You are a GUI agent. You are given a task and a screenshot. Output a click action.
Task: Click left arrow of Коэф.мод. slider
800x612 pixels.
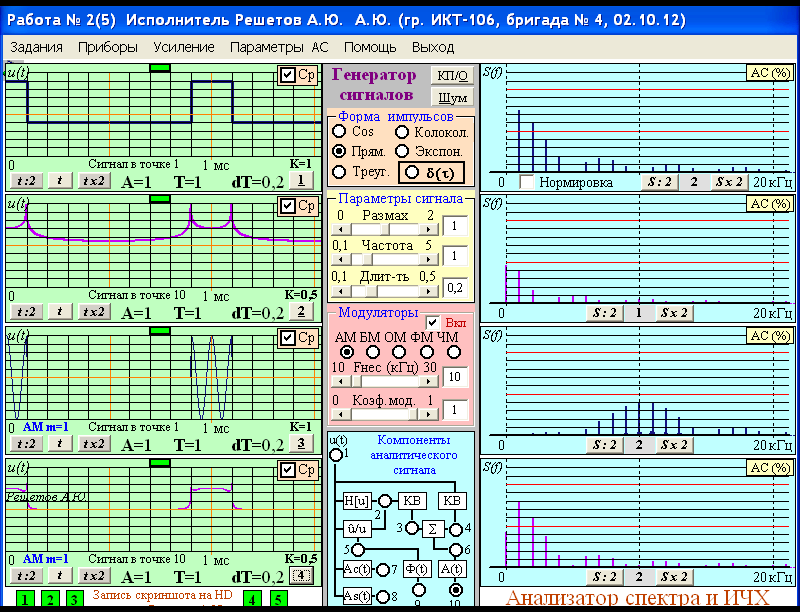pyautogui.click(x=339, y=414)
